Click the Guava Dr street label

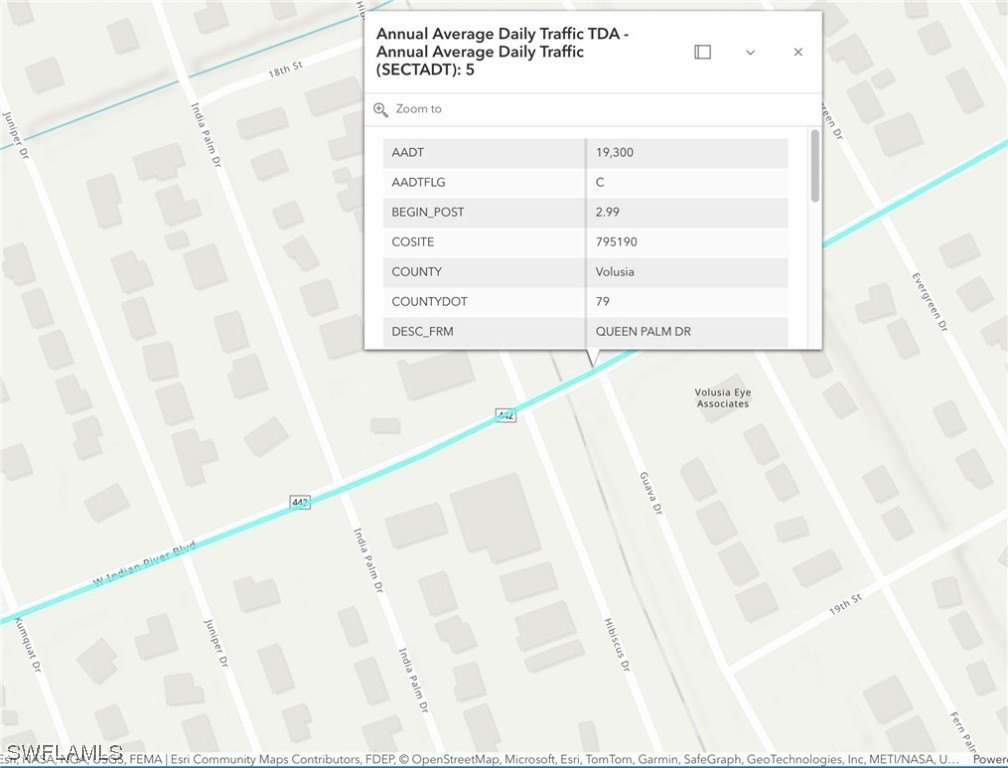click(x=651, y=494)
